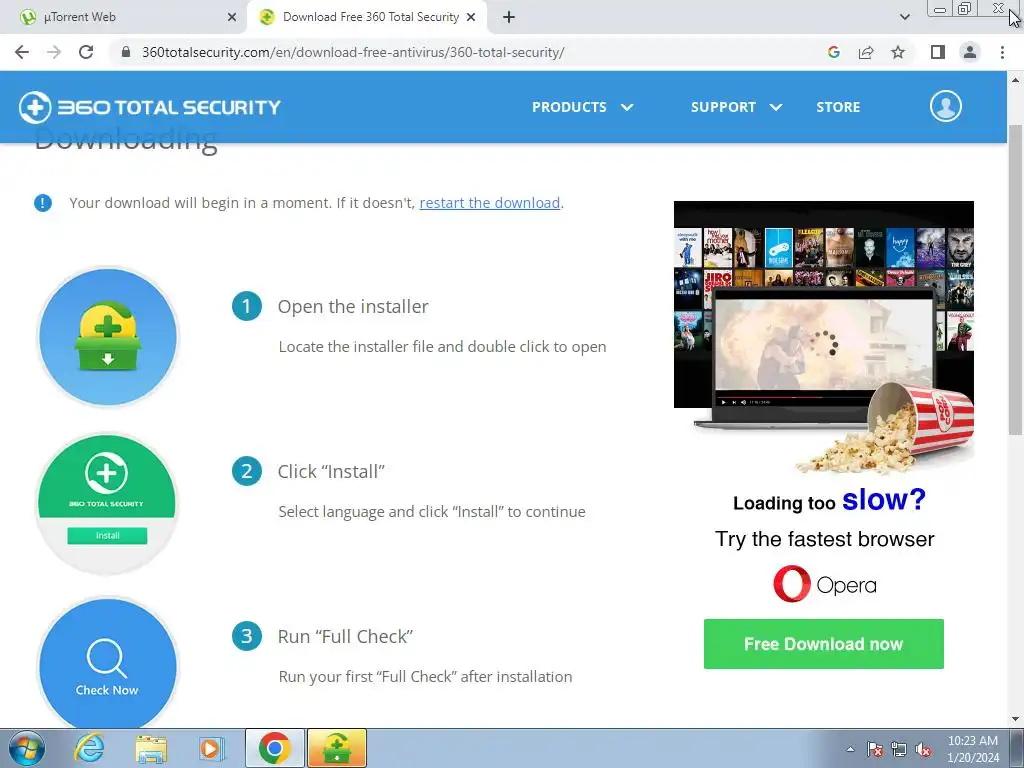Click the Opera movie ad image
The height and width of the screenshot is (768, 1024).
[824, 336]
